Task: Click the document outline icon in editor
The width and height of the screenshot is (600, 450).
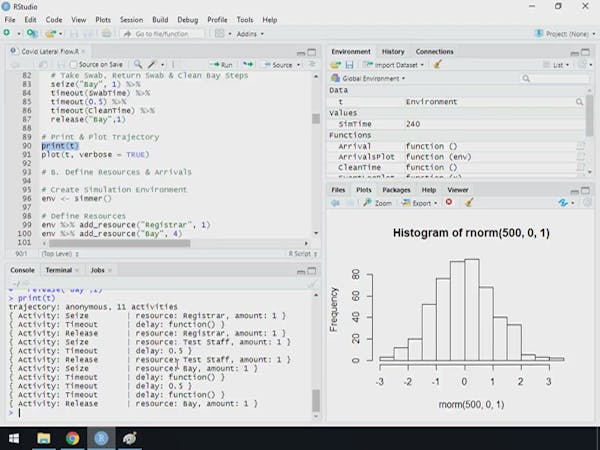Action: coord(312,64)
